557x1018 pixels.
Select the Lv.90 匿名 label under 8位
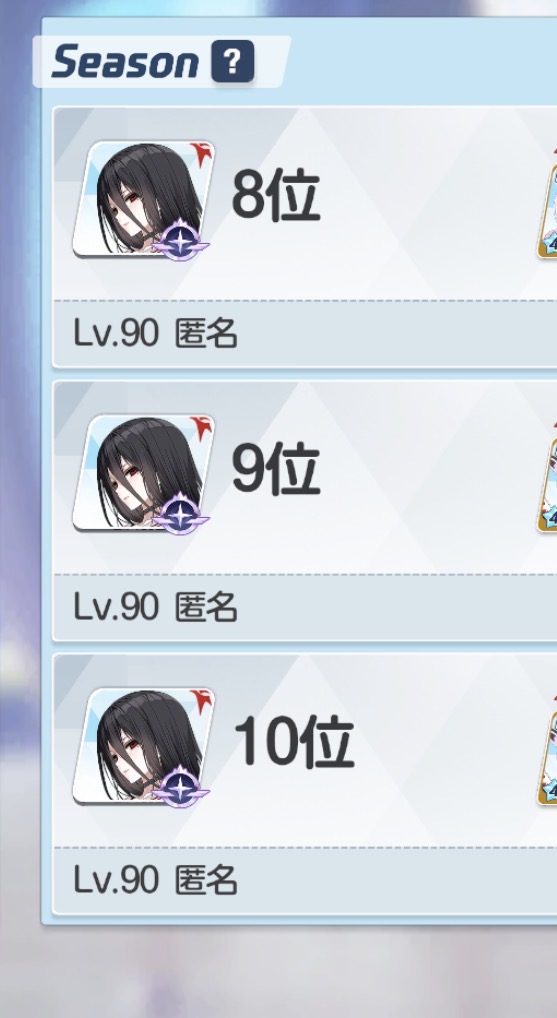(155, 334)
